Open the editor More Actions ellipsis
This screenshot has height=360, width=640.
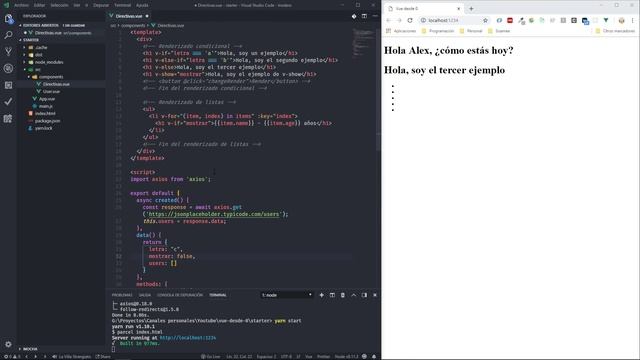375,16
